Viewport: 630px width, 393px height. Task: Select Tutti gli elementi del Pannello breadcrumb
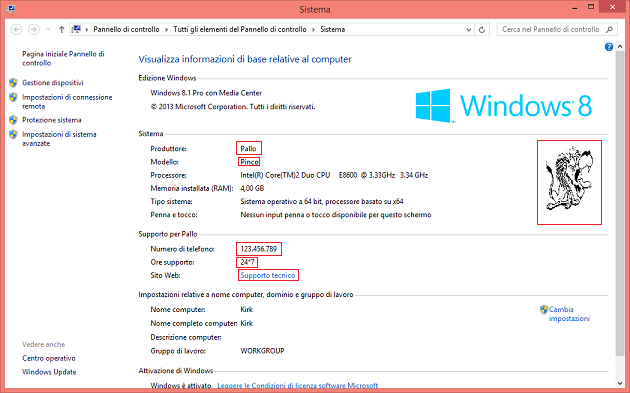pyautogui.click(x=240, y=29)
